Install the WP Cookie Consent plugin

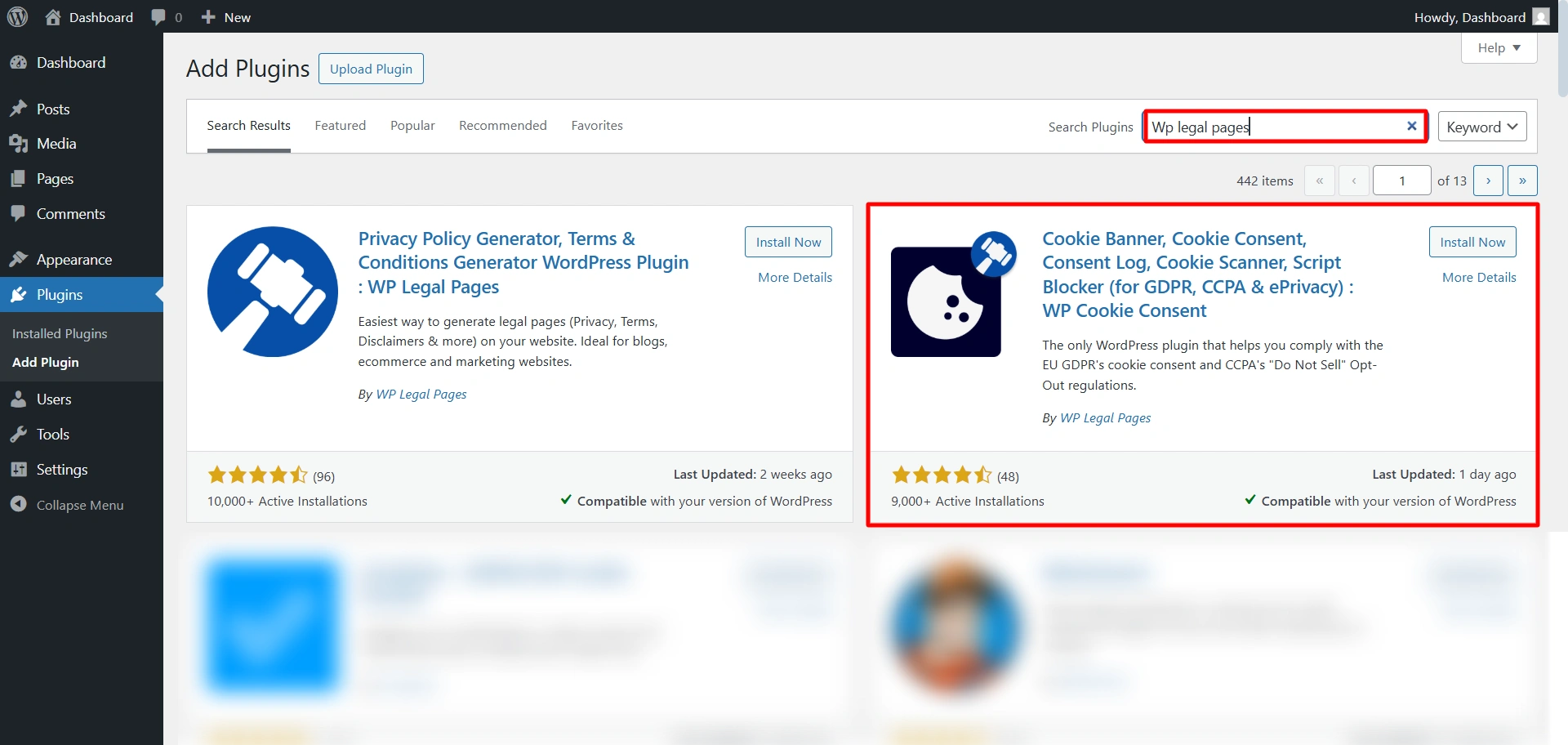[x=1472, y=242]
